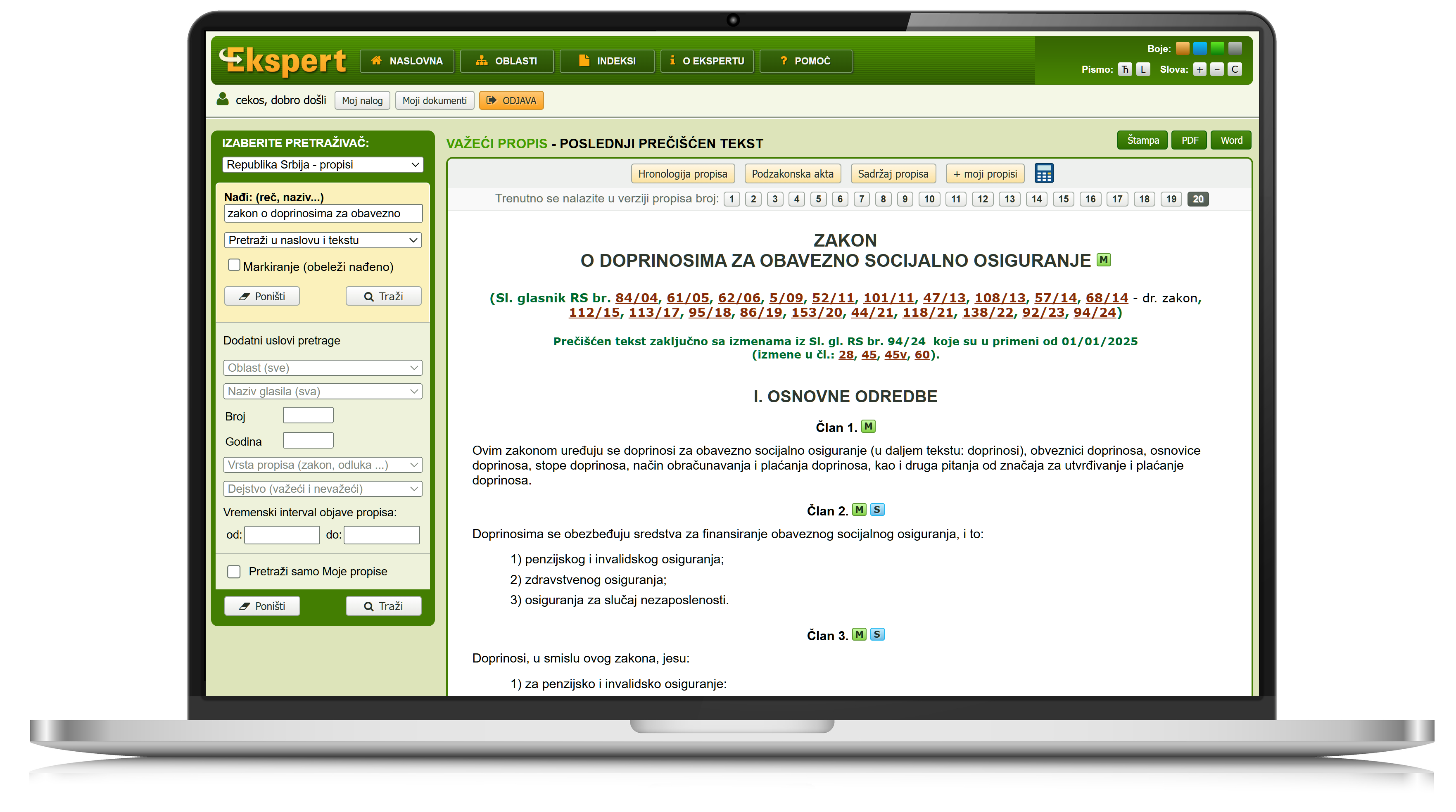Click the S icon next to Član 3
The width and height of the screenshot is (1456, 812).
877,634
